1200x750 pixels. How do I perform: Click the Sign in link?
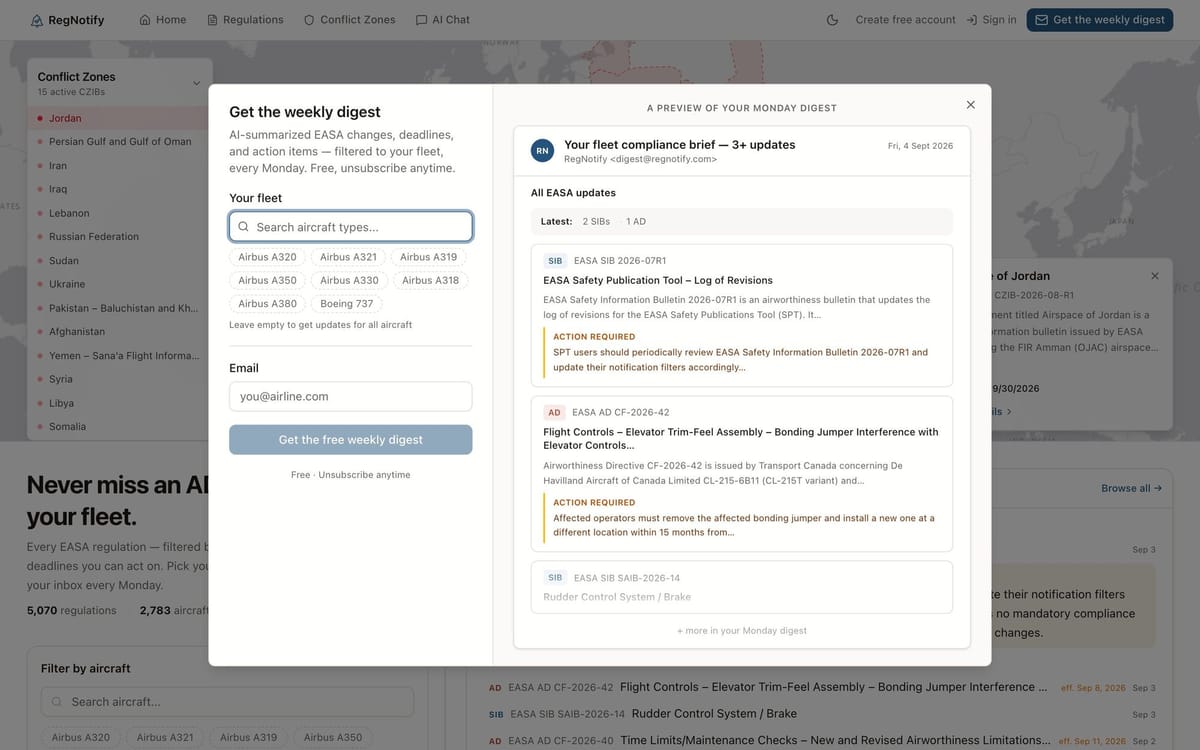point(991,20)
